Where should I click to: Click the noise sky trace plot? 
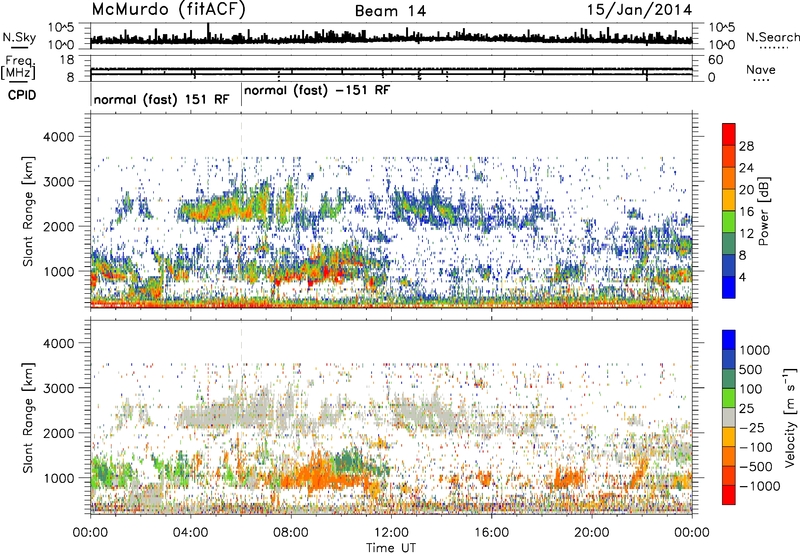(x=391, y=36)
